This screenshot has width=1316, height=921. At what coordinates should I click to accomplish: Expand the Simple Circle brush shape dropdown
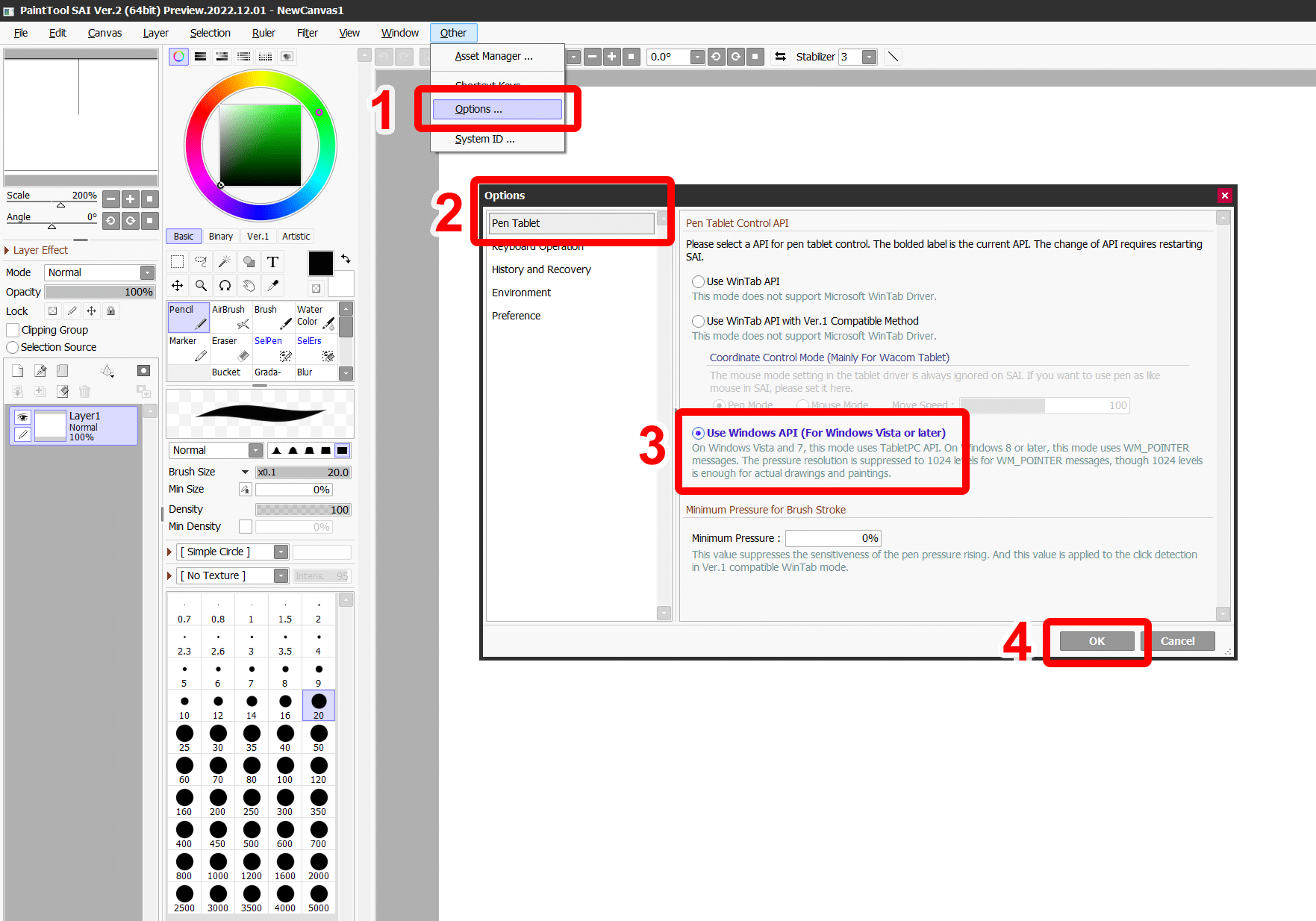click(x=281, y=552)
